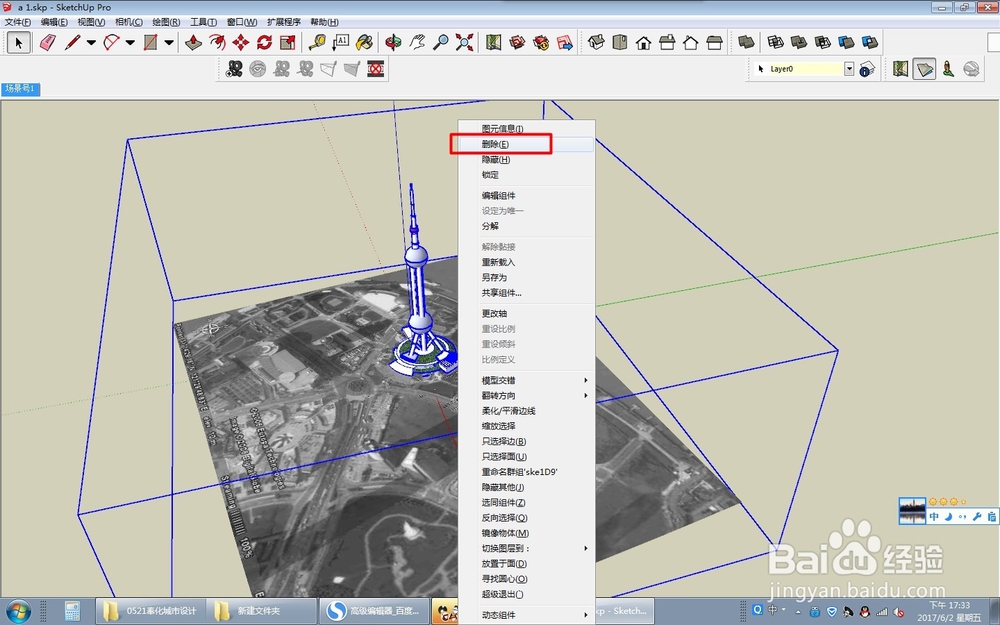Pick the Eraser tool

click(x=47, y=43)
